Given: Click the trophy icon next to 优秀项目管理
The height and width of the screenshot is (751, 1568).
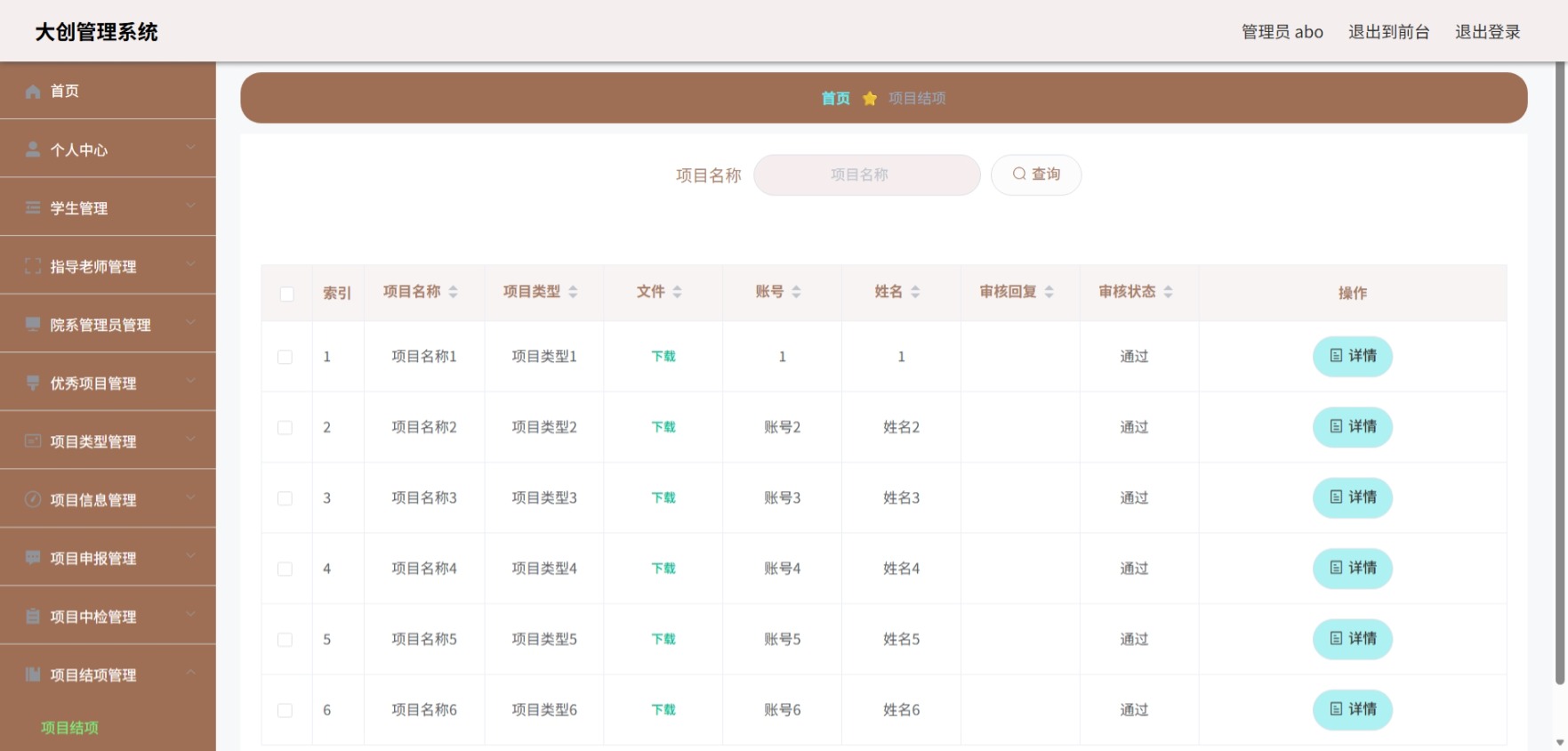Looking at the screenshot, I should 33,383.
